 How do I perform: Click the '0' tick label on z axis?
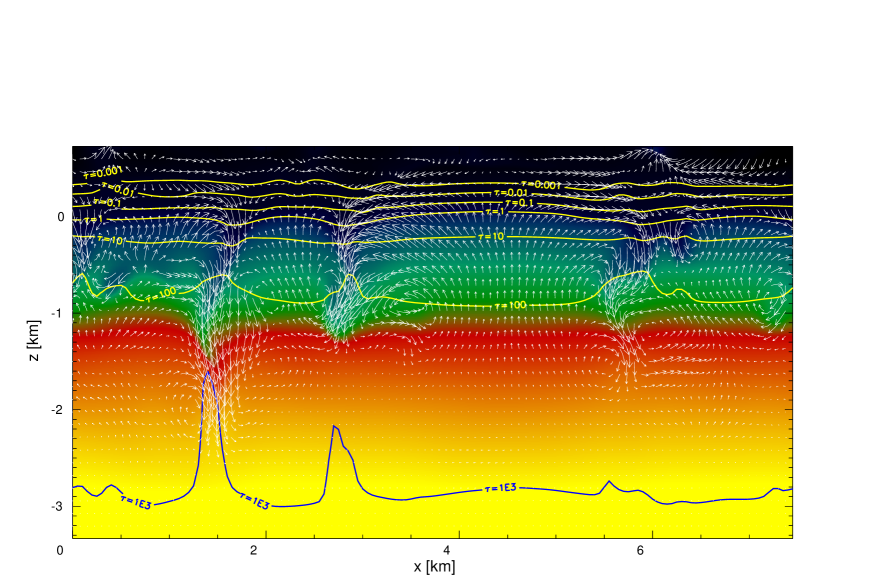pyautogui.click(x=61, y=217)
